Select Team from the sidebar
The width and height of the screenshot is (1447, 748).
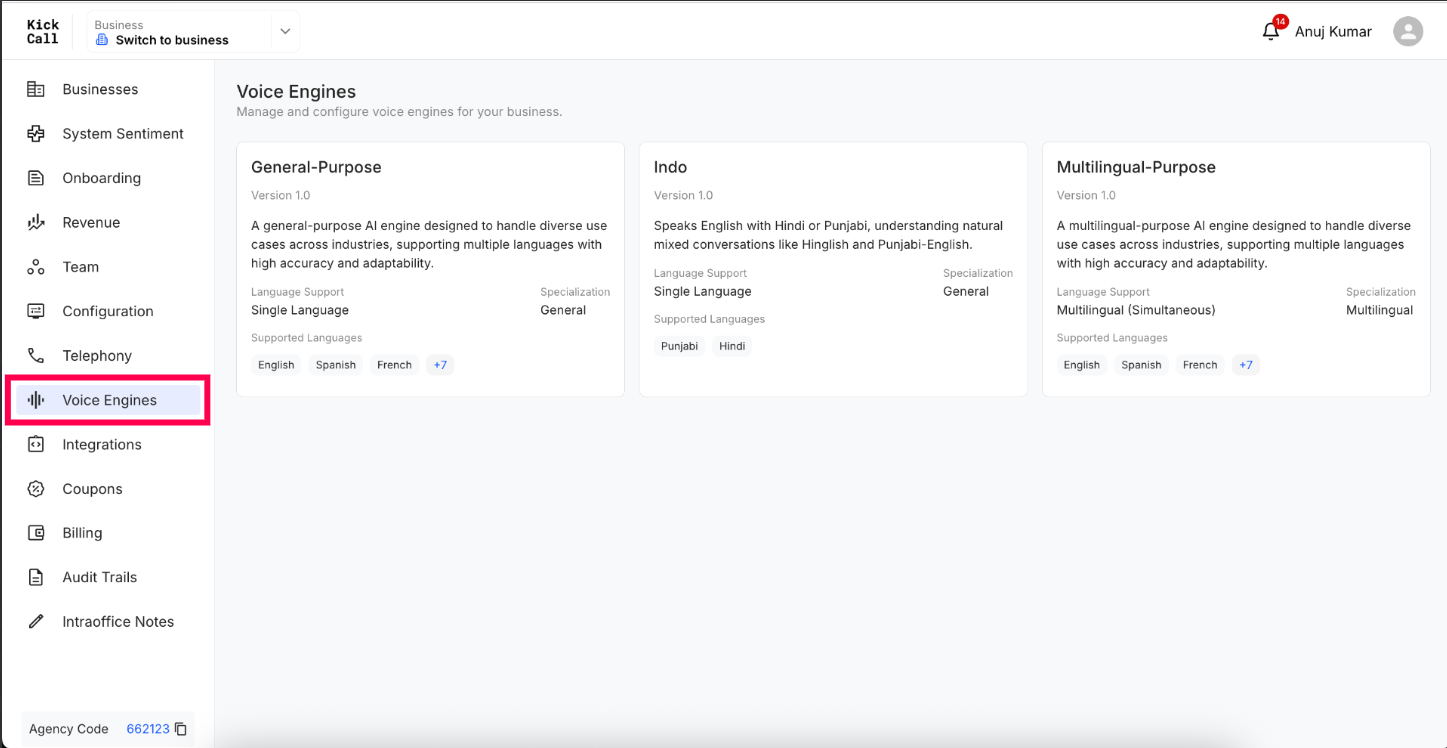tap(108, 267)
